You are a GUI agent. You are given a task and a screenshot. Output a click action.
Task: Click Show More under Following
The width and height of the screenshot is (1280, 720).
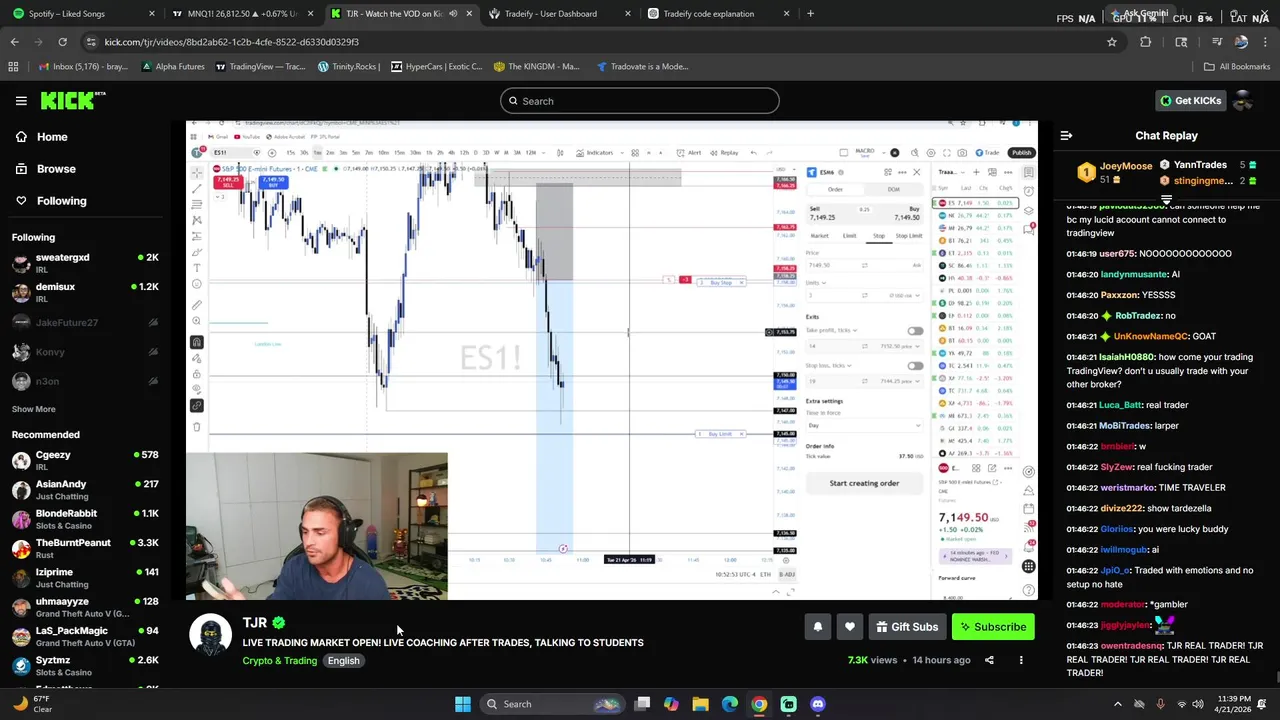(x=33, y=409)
